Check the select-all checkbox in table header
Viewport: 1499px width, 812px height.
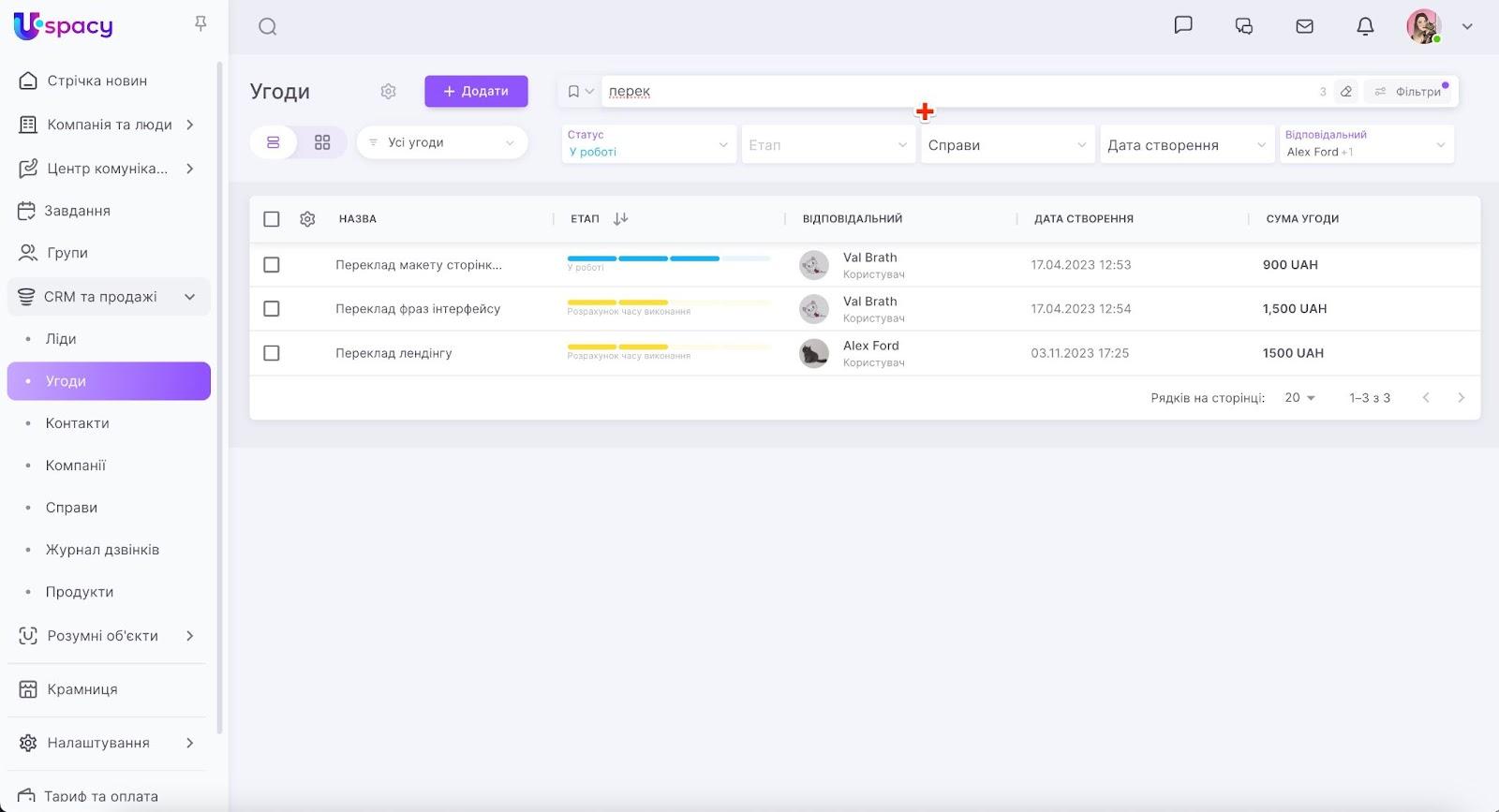(272, 219)
